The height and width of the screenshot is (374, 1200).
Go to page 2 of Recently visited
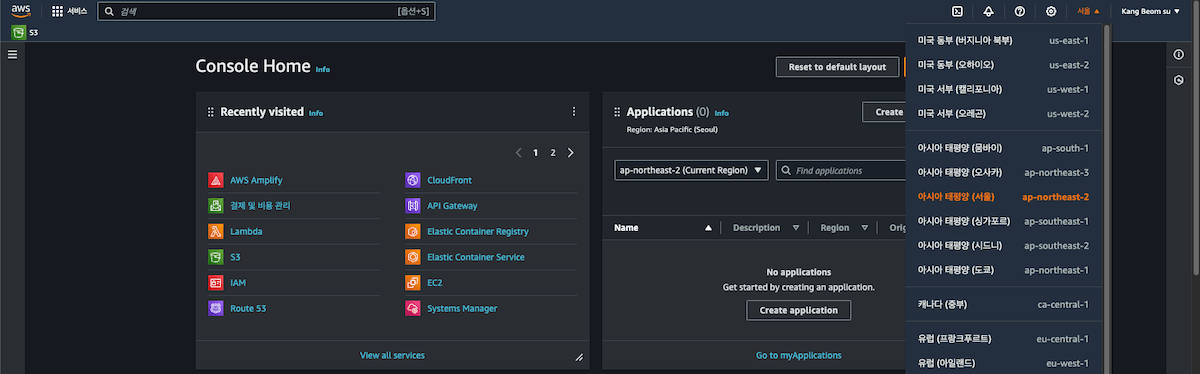coord(552,153)
